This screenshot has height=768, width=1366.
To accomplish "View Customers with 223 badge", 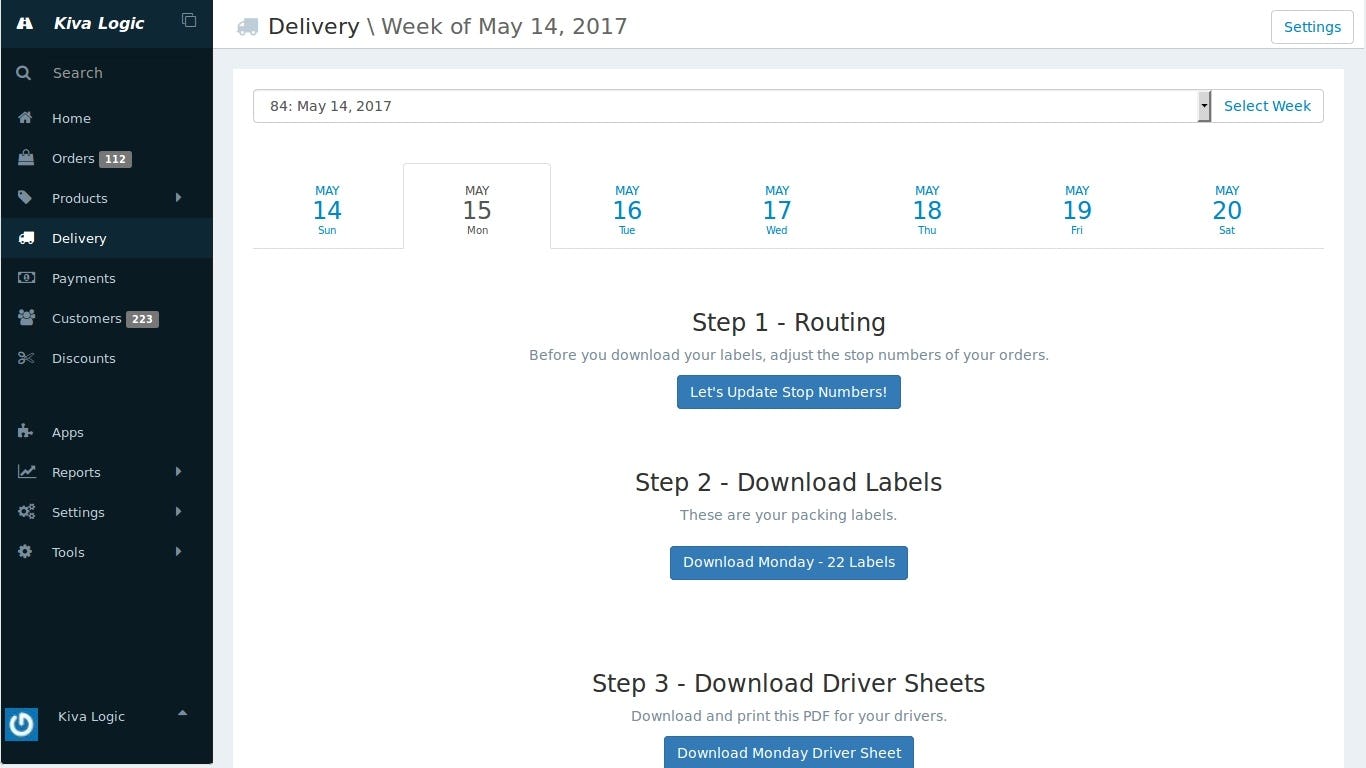I will point(87,318).
